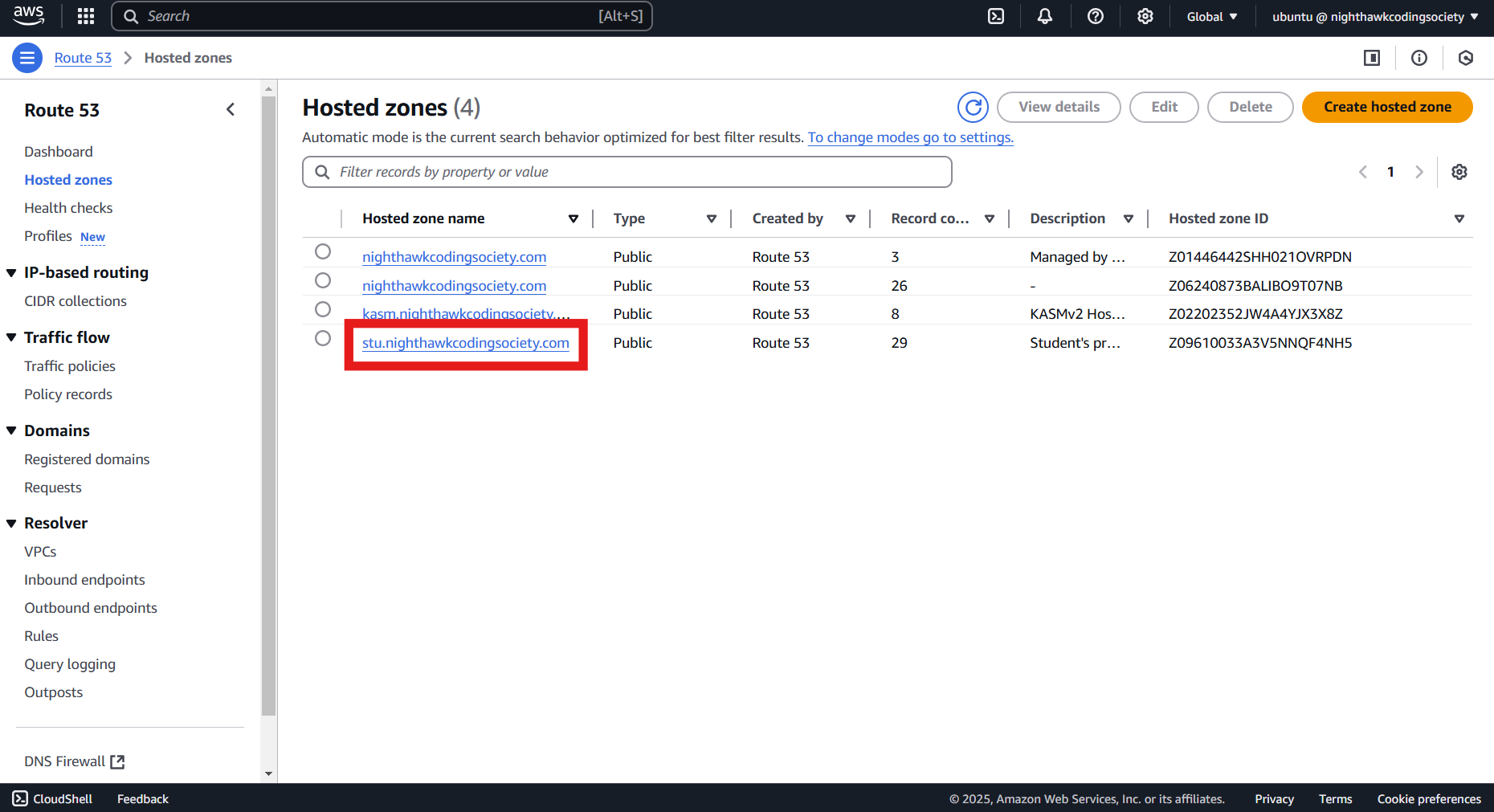Open the Global region dropdown
The image size is (1494, 812).
[x=1212, y=16]
